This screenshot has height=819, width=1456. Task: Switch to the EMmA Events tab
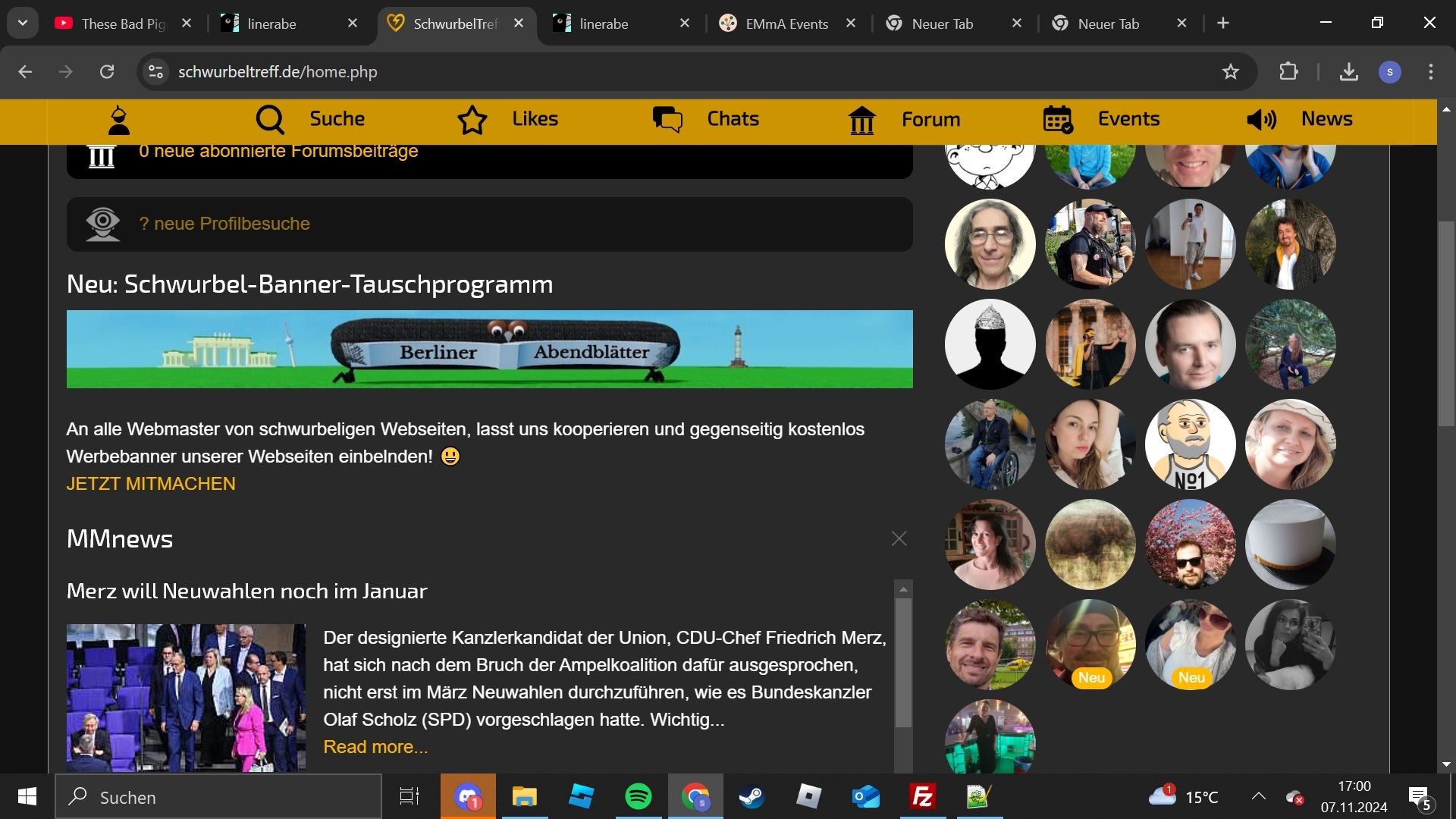click(x=786, y=24)
